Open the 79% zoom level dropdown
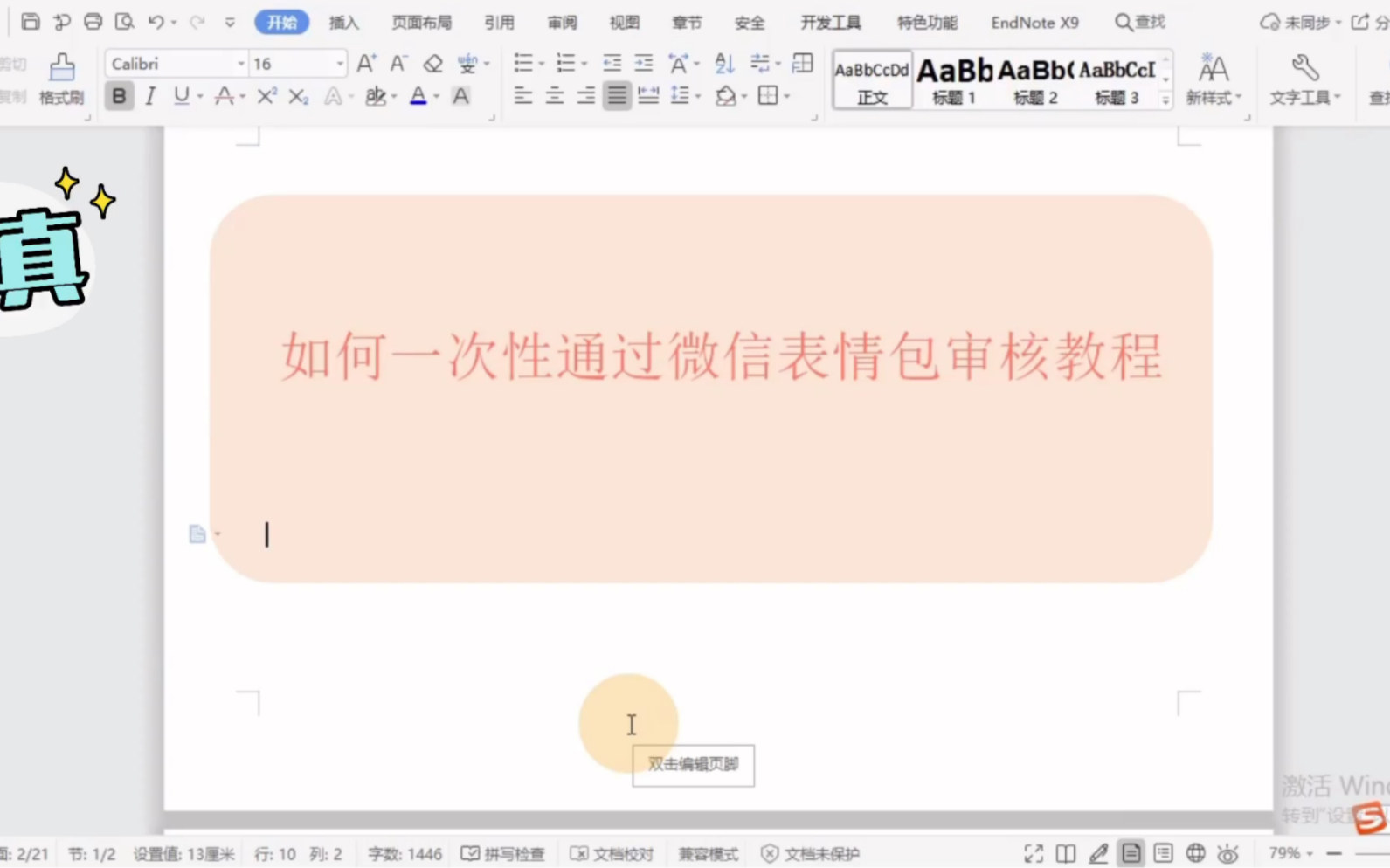This screenshot has width=1390, height=868. point(1291,853)
